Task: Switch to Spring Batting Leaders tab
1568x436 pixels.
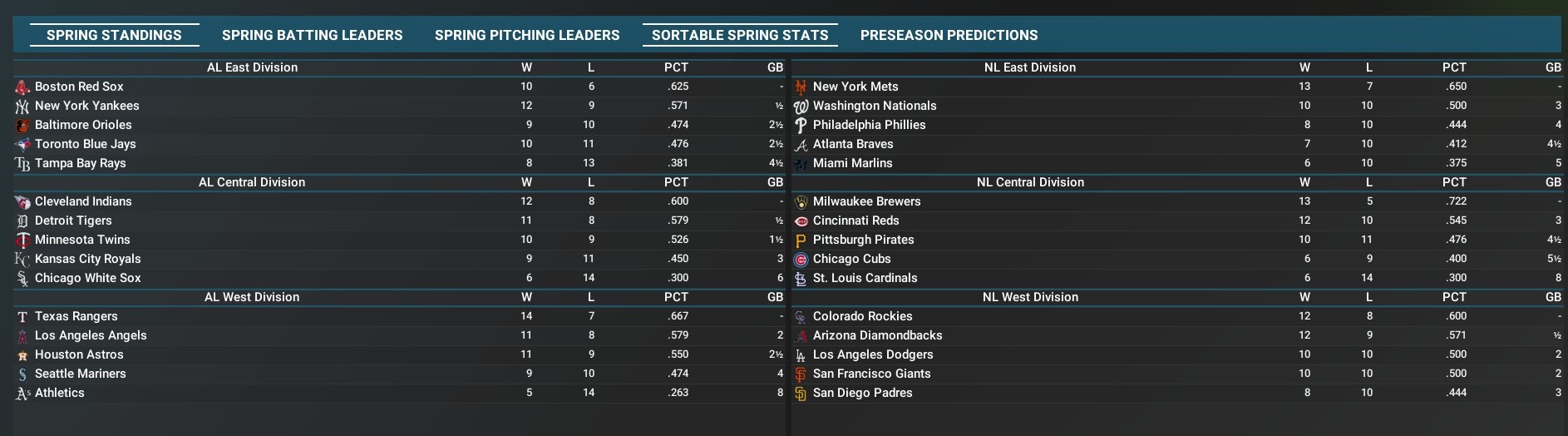Action: pyautogui.click(x=312, y=35)
